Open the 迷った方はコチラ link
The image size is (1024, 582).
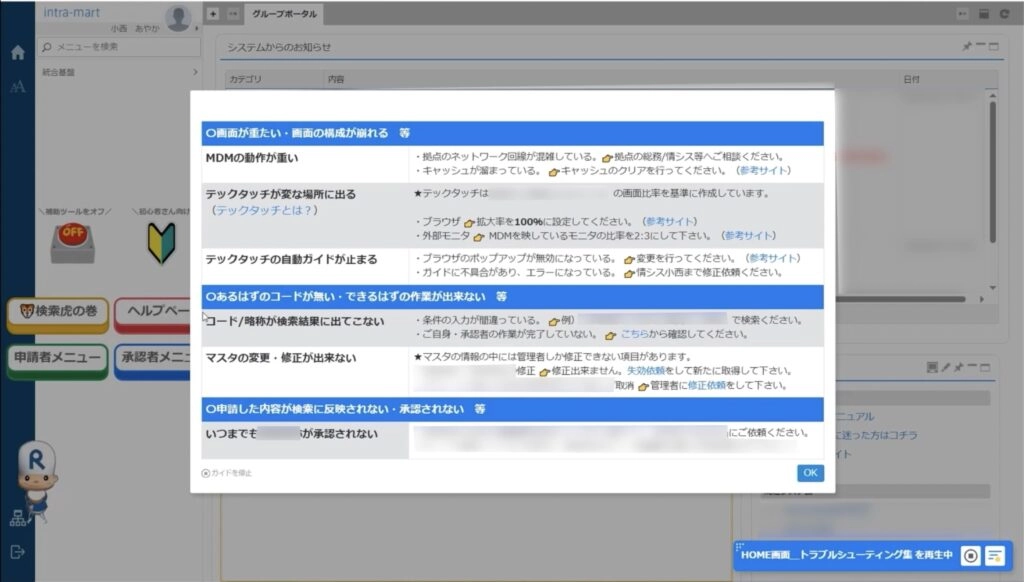[x=877, y=435]
